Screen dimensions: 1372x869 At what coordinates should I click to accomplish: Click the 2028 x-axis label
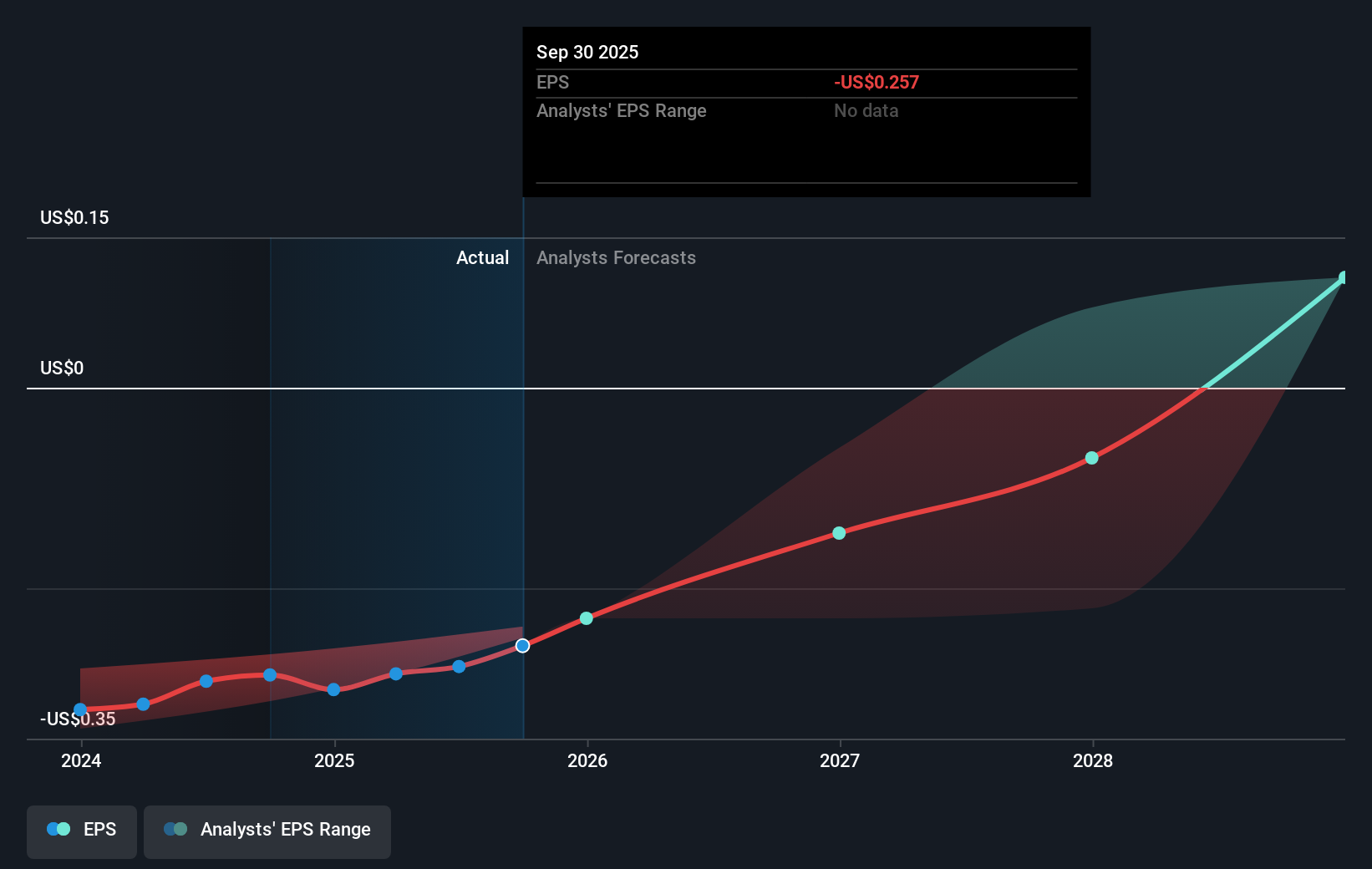tap(1093, 760)
